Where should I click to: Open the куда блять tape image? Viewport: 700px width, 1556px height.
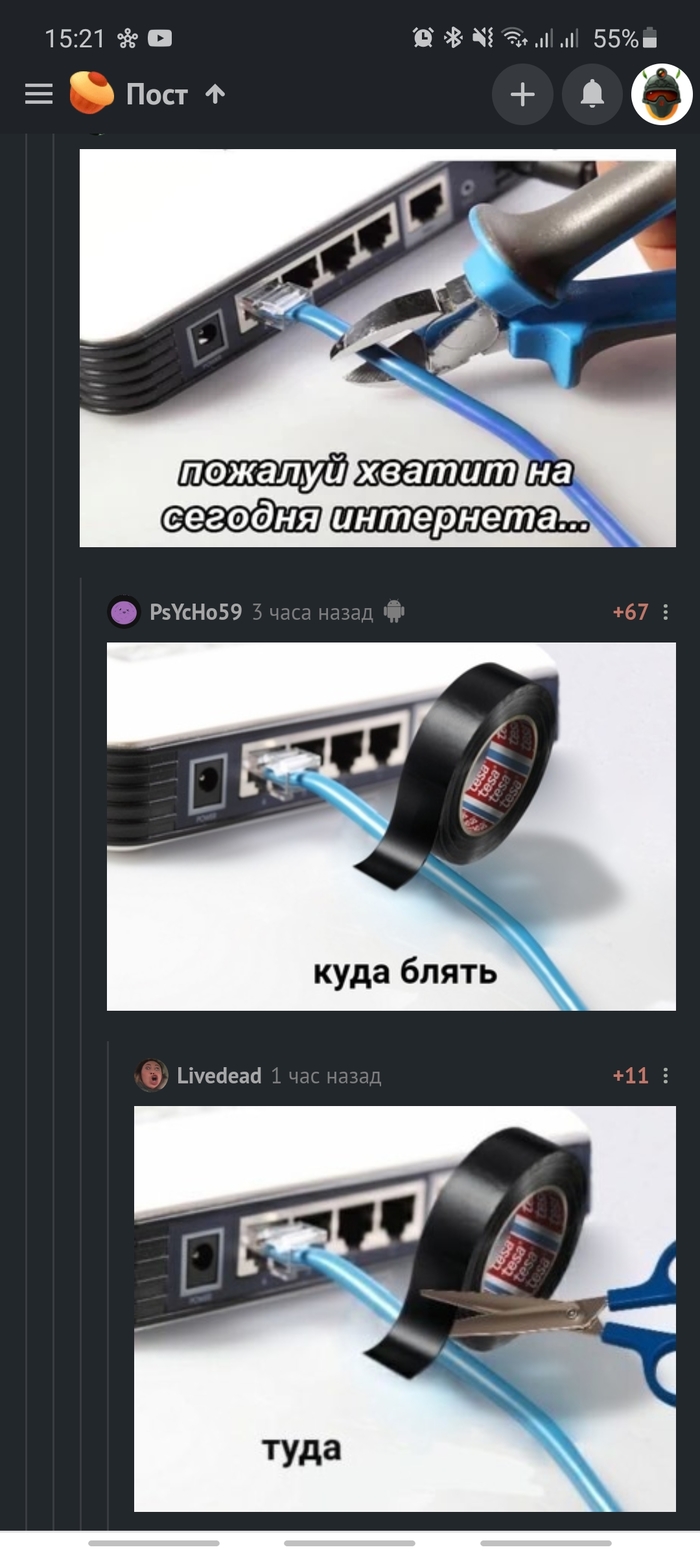[x=391, y=826]
